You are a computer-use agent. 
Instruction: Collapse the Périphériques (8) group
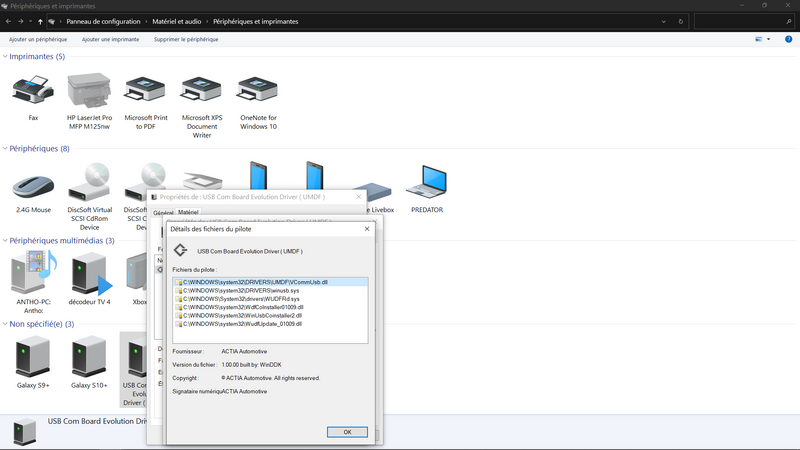5,148
